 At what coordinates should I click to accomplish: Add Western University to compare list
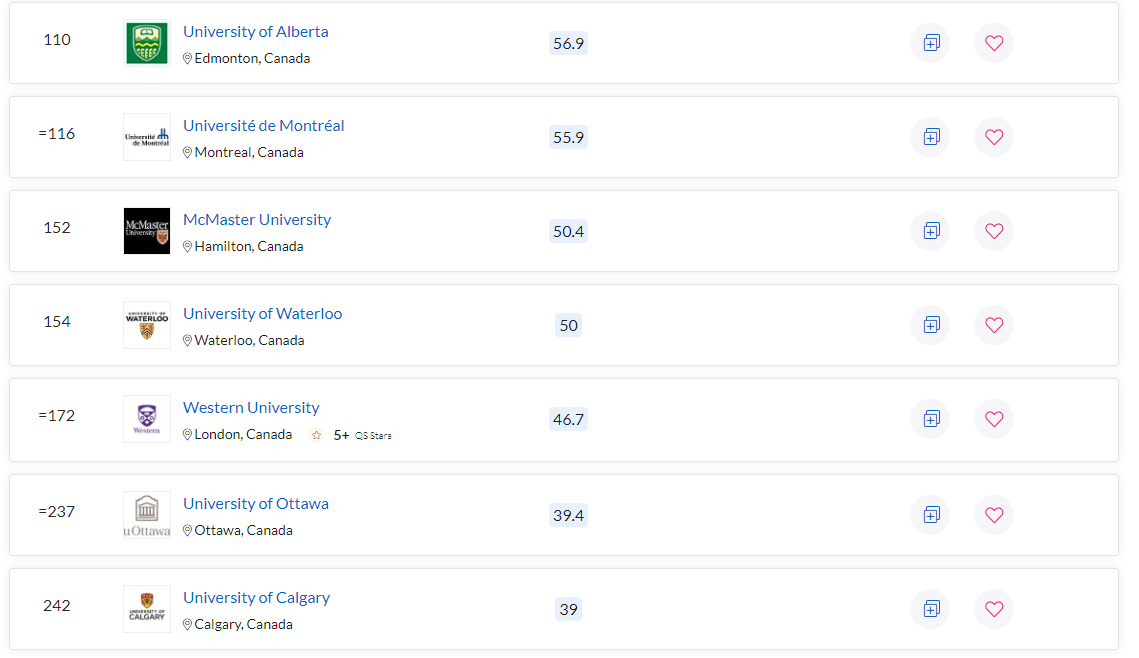[931, 419]
